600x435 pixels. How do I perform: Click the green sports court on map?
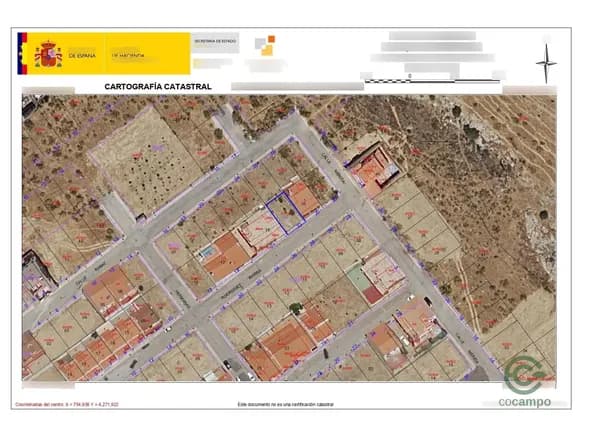coord(356,273)
